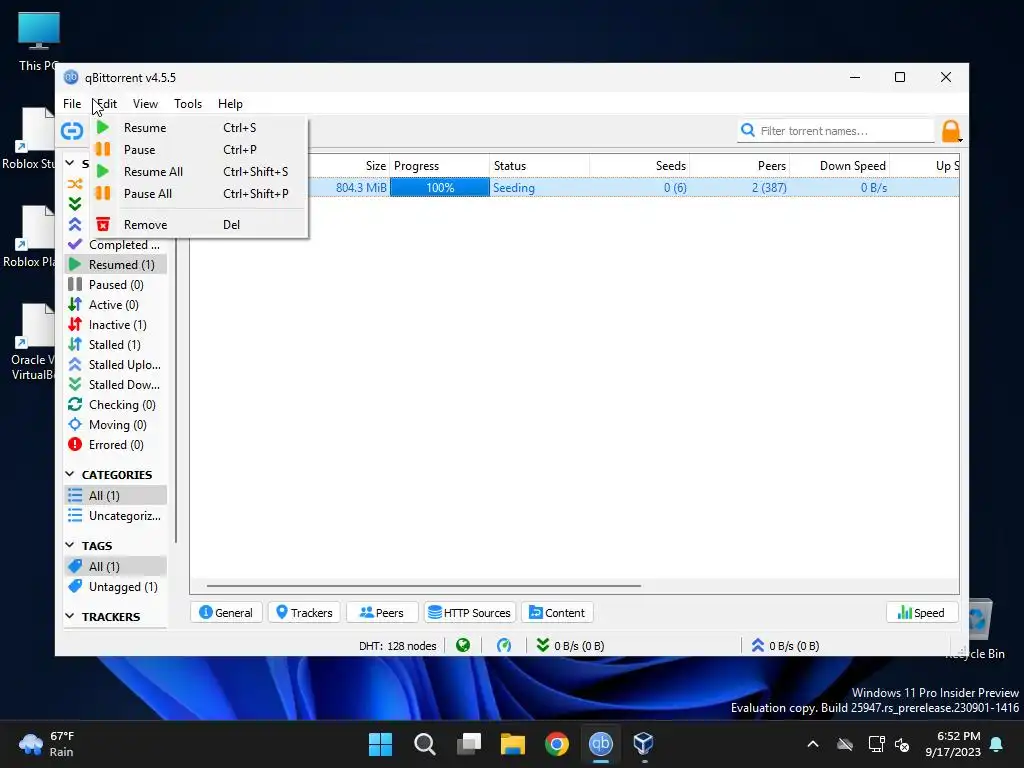Click the DHT: 128 nodes status text
This screenshot has width=1024, height=768.
tap(397, 646)
